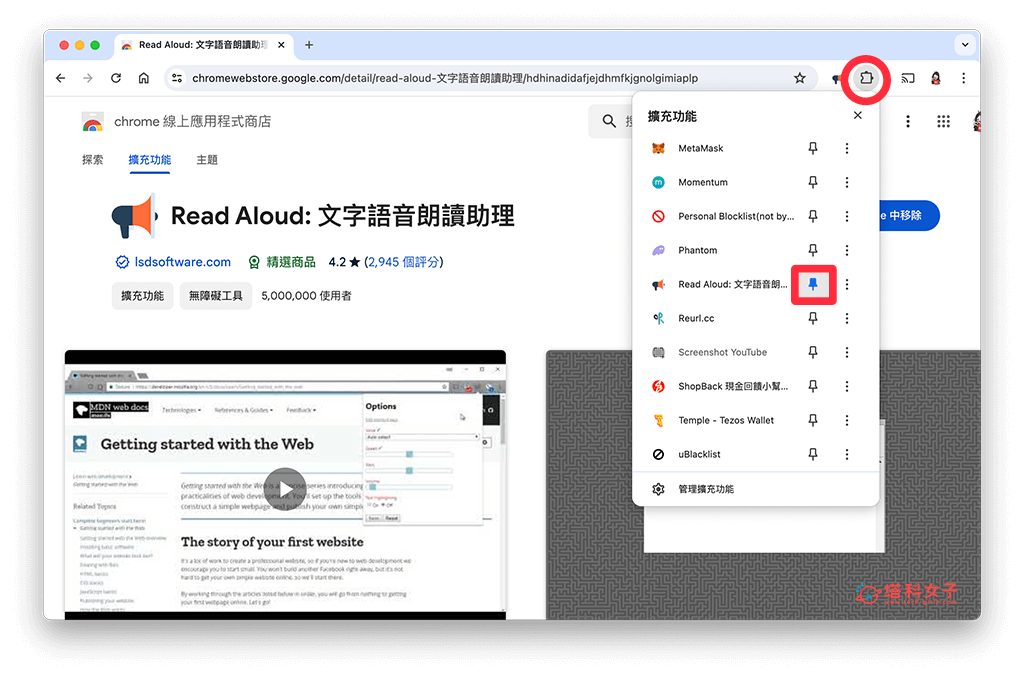Click the Temple Tezos Wallet icon

658,420
